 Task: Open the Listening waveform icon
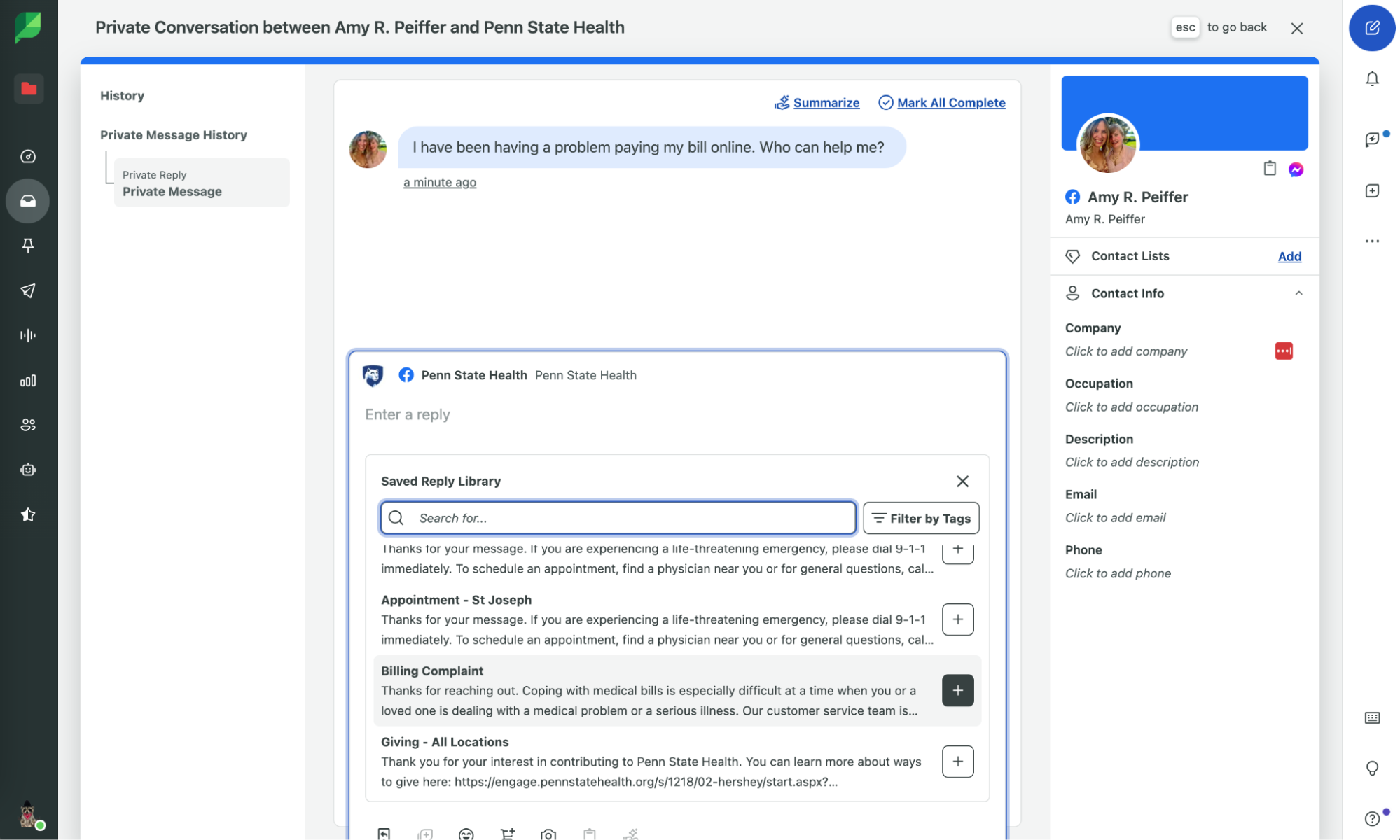28,335
